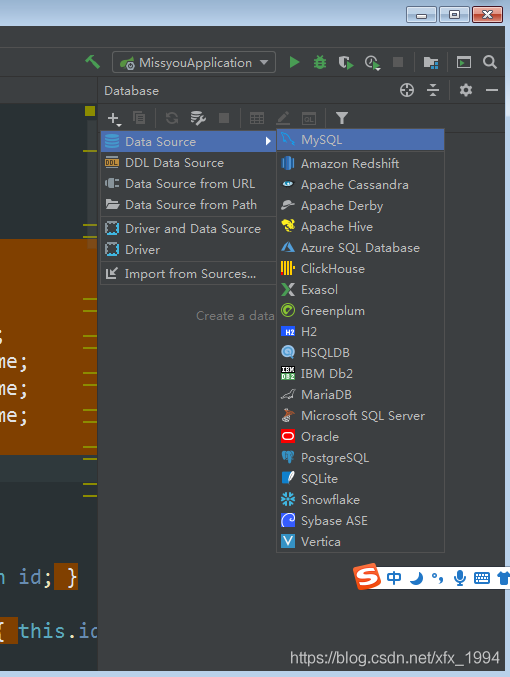Click Import from Sources option
Image resolution: width=510 pixels, height=677 pixels.
[189, 274]
